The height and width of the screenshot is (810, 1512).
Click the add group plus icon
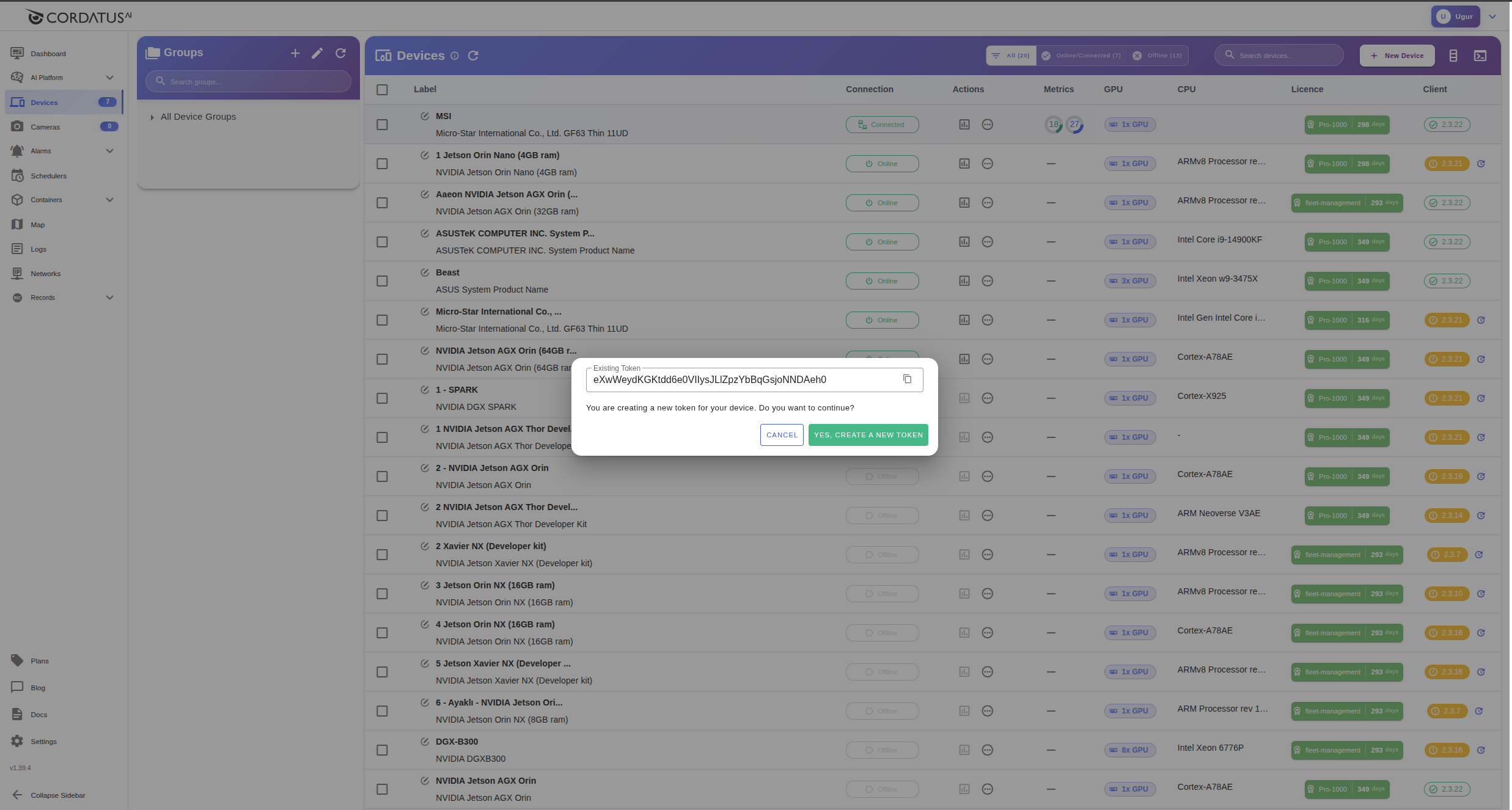coord(295,53)
